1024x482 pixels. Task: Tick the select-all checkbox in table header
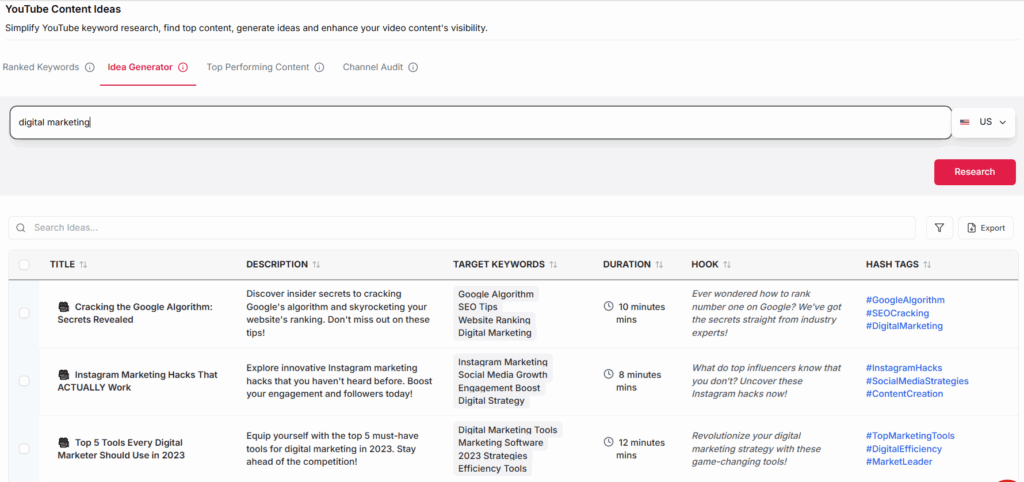[x=24, y=265]
